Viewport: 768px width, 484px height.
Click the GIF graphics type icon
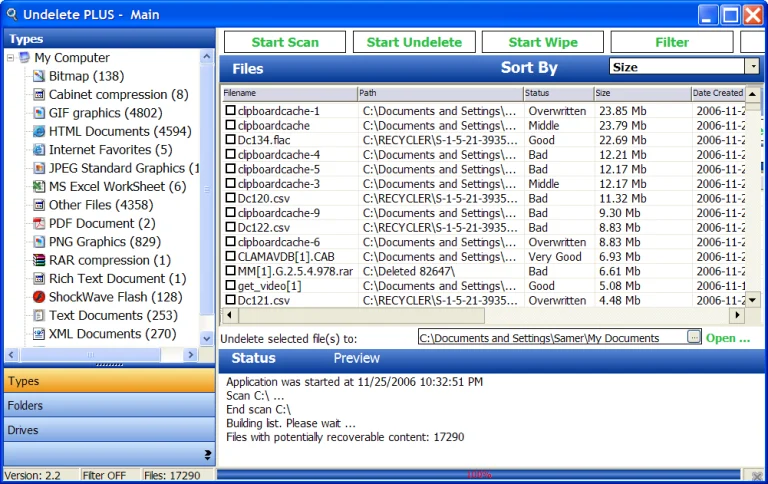pos(39,113)
